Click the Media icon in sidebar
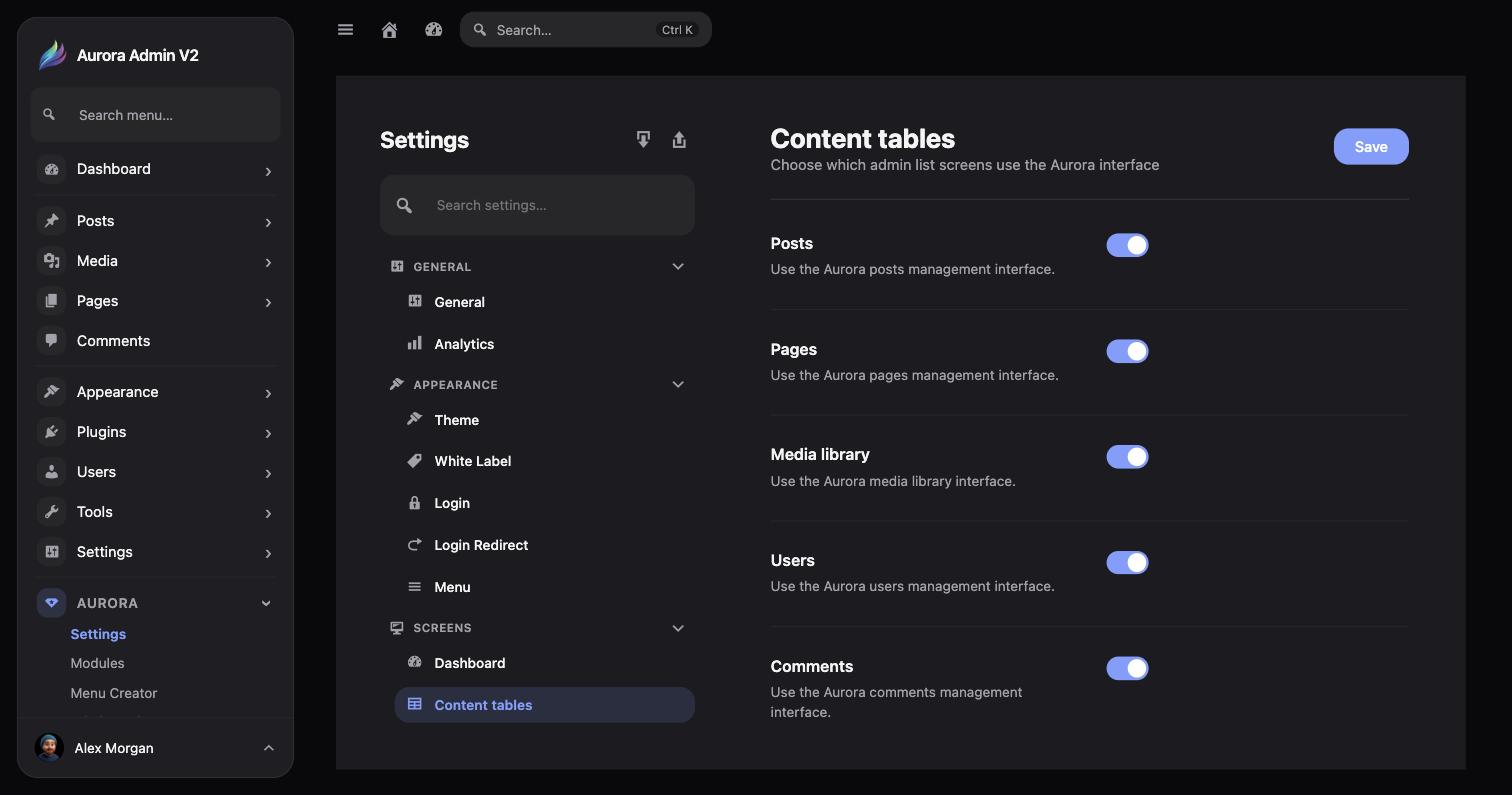The height and width of the screenshot is (795, 1512). [52, 261]
